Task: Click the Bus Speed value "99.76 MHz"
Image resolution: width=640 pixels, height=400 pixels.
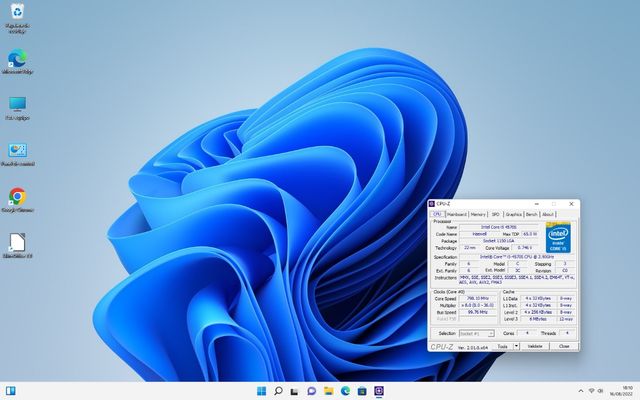Action: click(478, 312)
